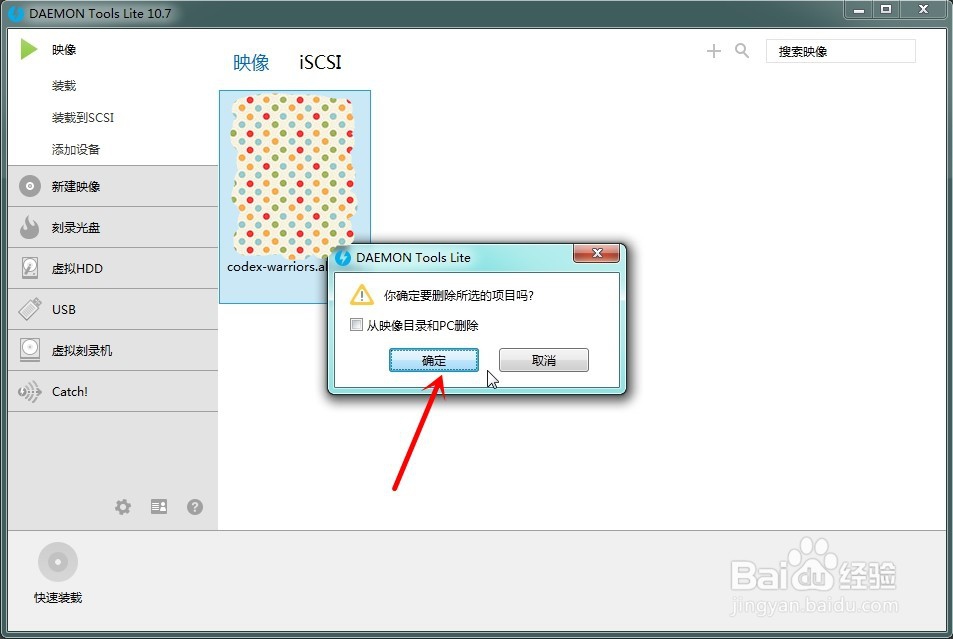Click the news panel icon
The image size is (953, 639).
tap(159, 506)
